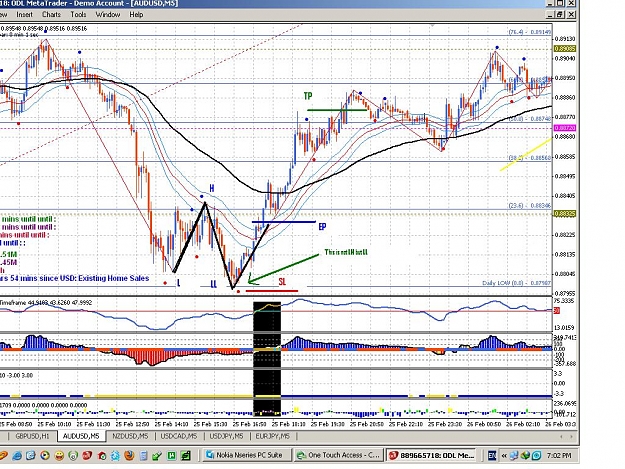Open Nokia Nseries PC Suite taskbar button
Viewport: 625px width, 469px height.
click(x=247, y=455)
